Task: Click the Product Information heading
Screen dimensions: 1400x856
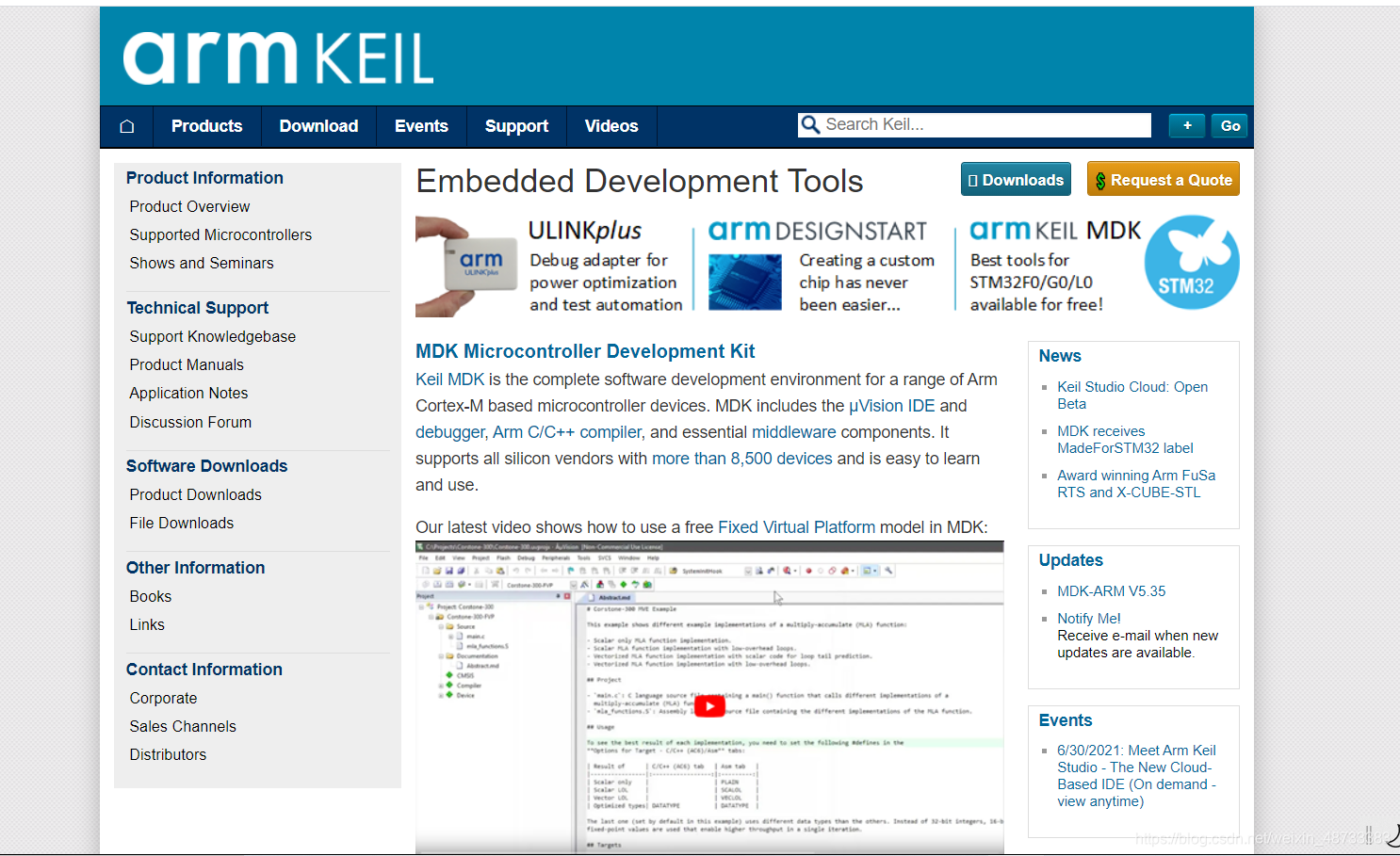Action: 204,178
